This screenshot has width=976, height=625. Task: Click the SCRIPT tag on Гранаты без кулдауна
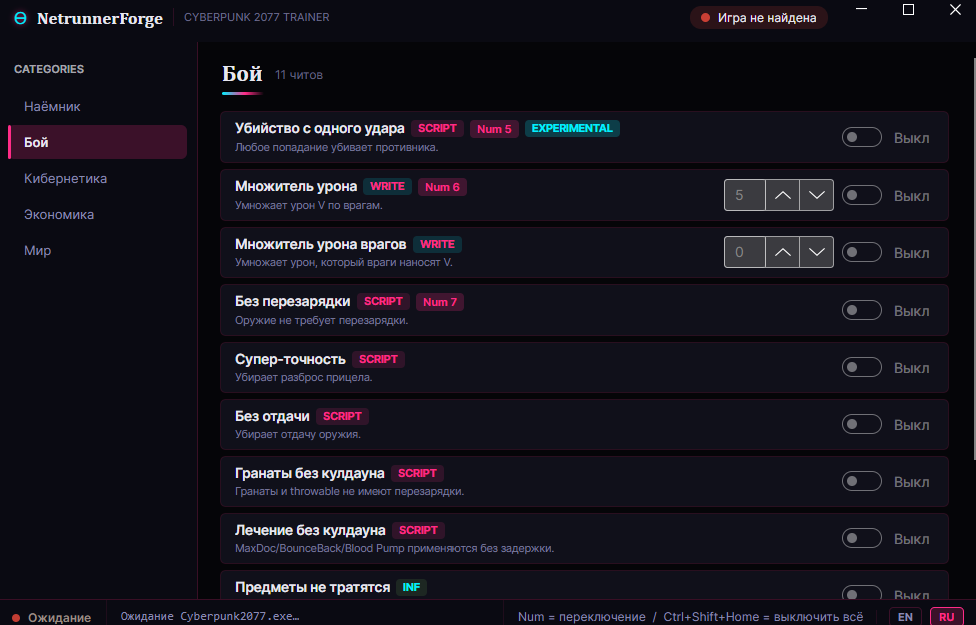[x=418, y=473]
